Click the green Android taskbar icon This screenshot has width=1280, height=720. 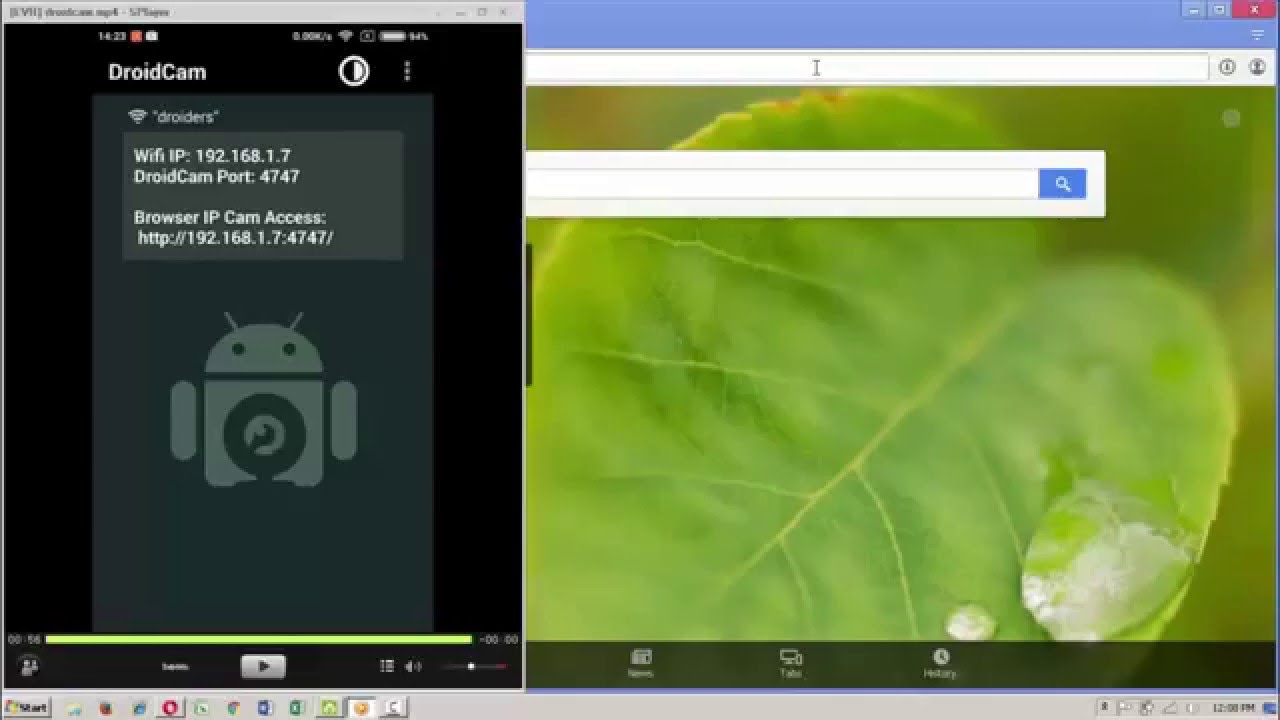point(330,708)
